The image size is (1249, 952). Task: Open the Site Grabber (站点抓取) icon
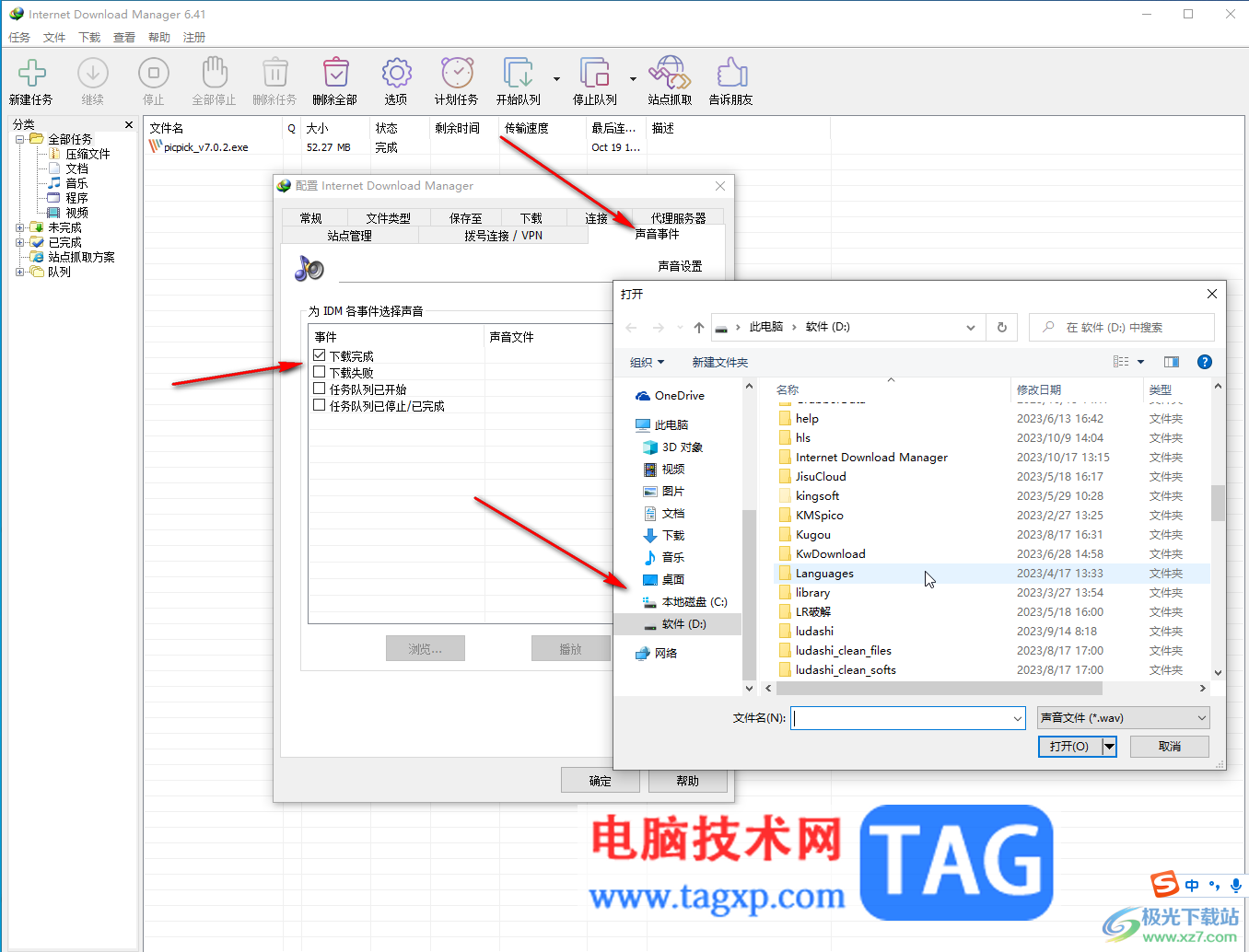[670, 73]
